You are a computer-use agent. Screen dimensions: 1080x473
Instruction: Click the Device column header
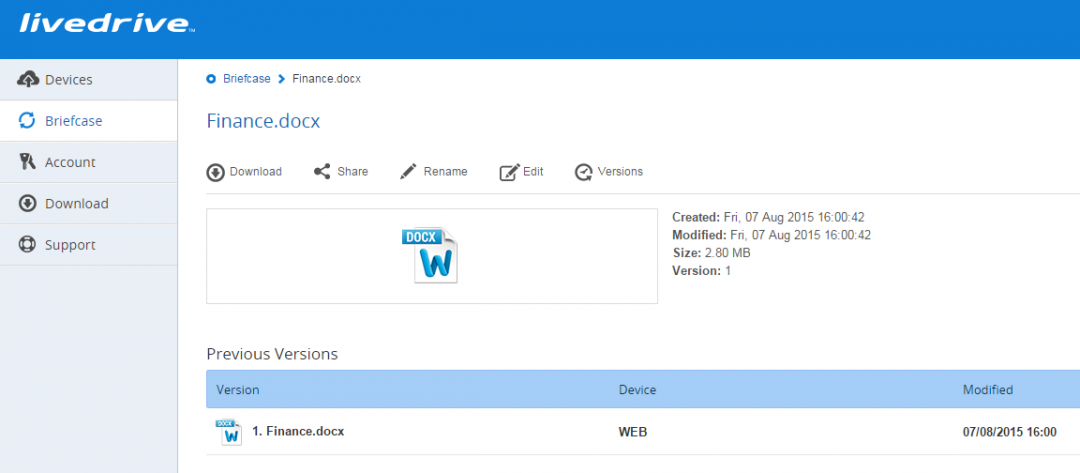(637, 390)
